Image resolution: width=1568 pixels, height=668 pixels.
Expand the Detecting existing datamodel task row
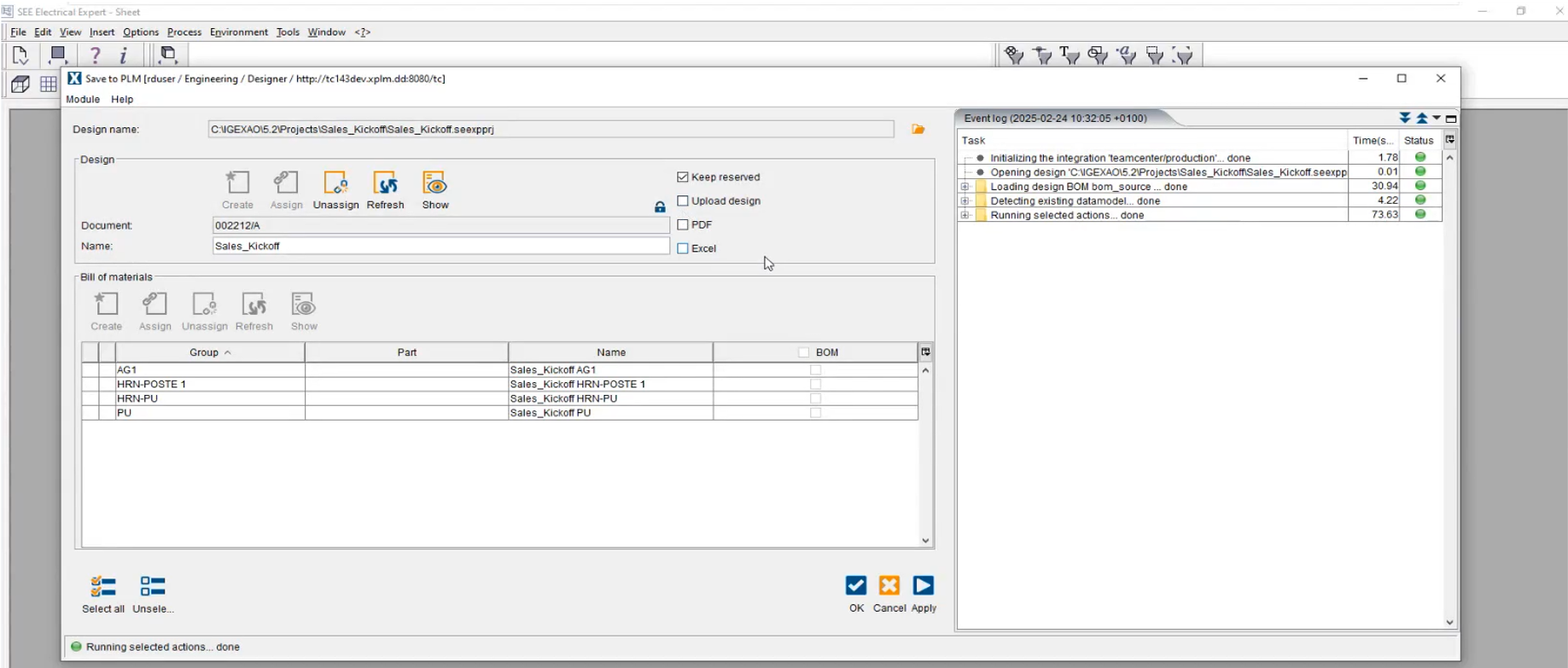pyautogui.click(x=965, y=201)
